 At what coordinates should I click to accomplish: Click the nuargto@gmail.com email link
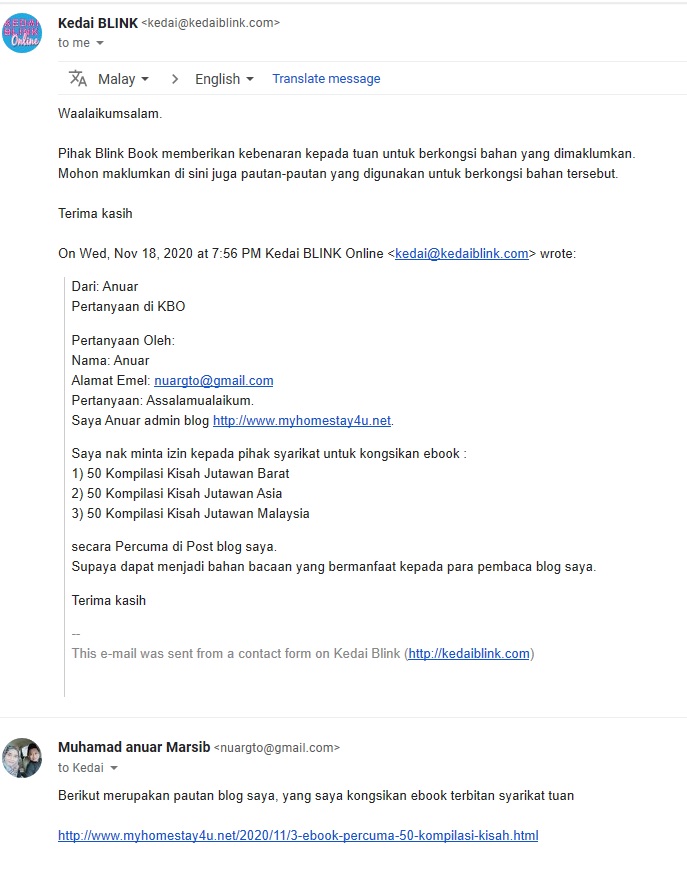pyautogui.click(x=213, y=380)
